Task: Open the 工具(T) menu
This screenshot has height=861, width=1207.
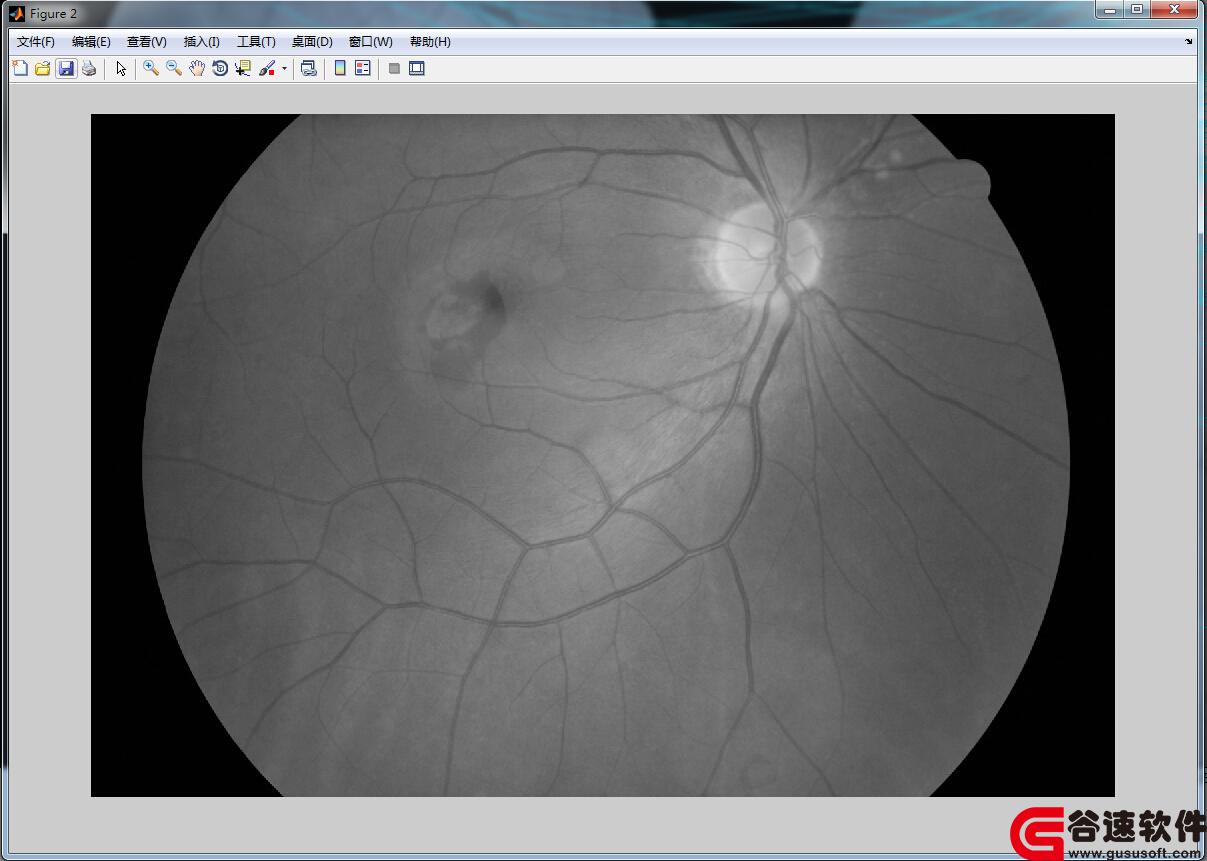Action: [x=256, y=42]
